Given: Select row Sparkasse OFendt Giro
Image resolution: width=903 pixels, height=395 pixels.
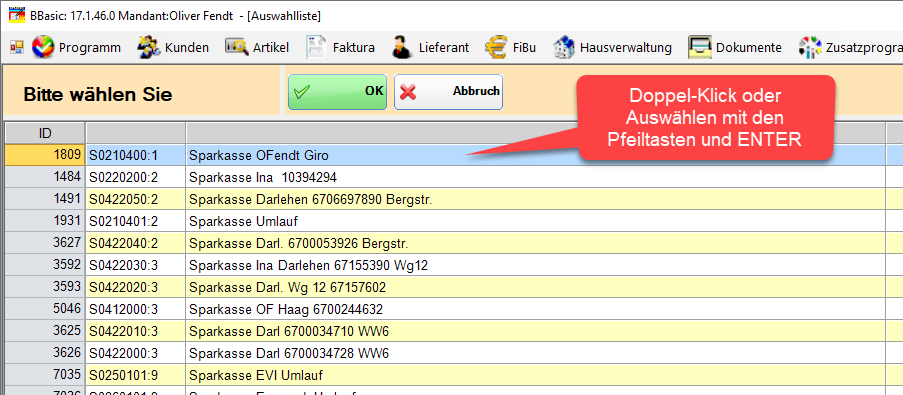Looking at the screenshot, I should [536, 155].
